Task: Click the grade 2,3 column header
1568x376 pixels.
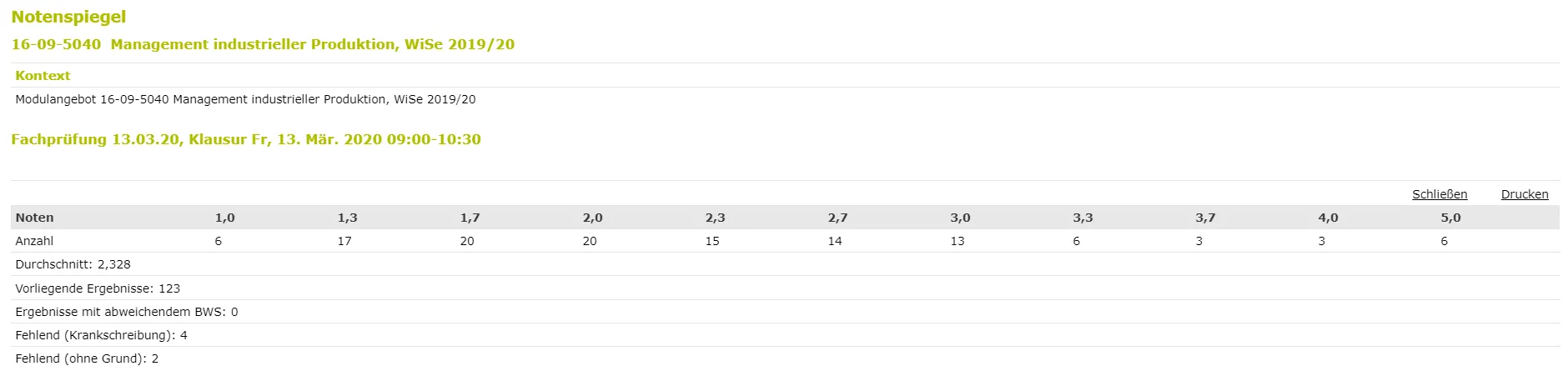Action: click(x=716, y=218)
